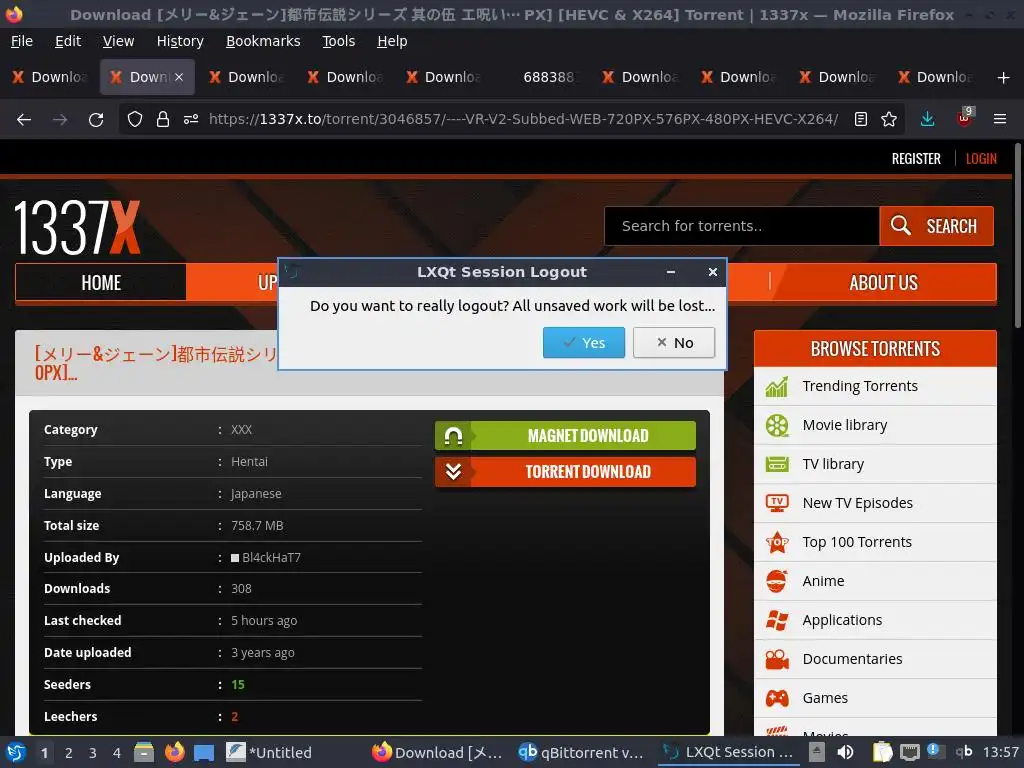Click the Trending Torrents chart icon
The width and height of the screenshot is (1024, 768).
pos(776,387)
